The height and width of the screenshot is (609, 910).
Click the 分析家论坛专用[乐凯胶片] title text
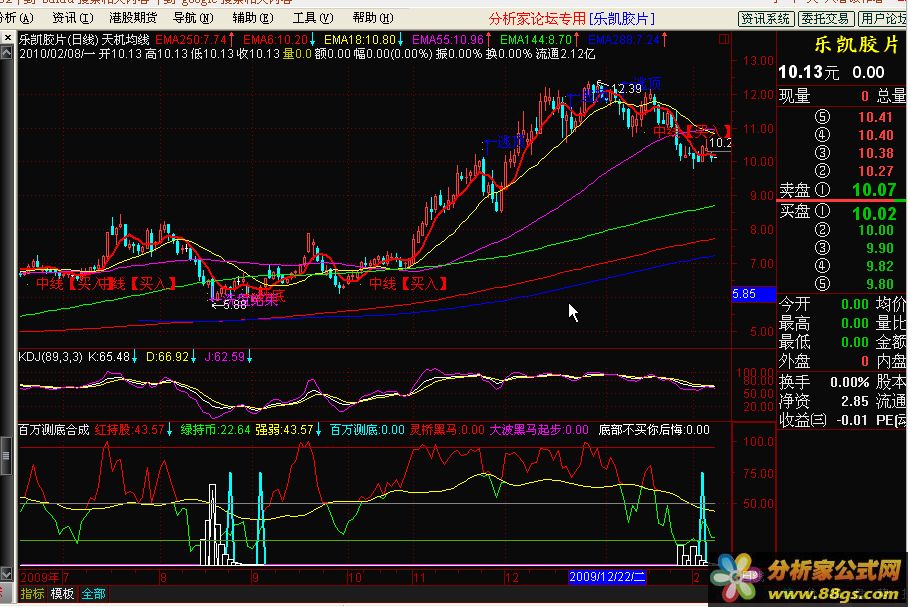[572, 19]
